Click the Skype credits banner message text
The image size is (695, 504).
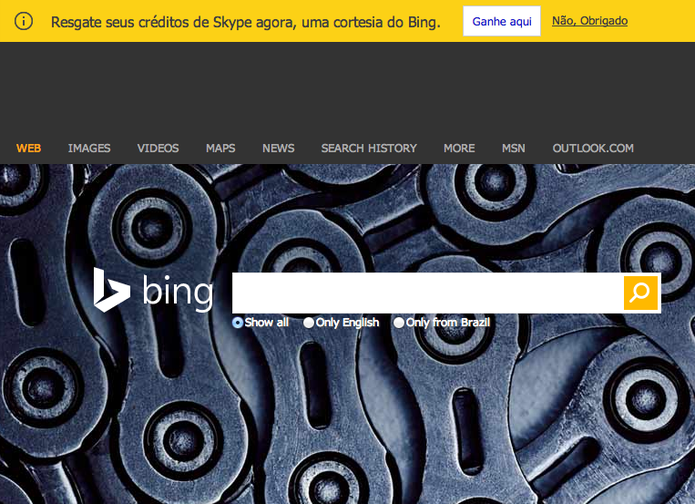246,22
